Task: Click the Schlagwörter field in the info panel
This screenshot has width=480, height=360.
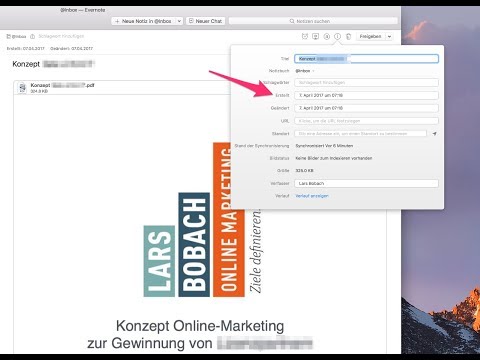Action: (x=366, y=82)
